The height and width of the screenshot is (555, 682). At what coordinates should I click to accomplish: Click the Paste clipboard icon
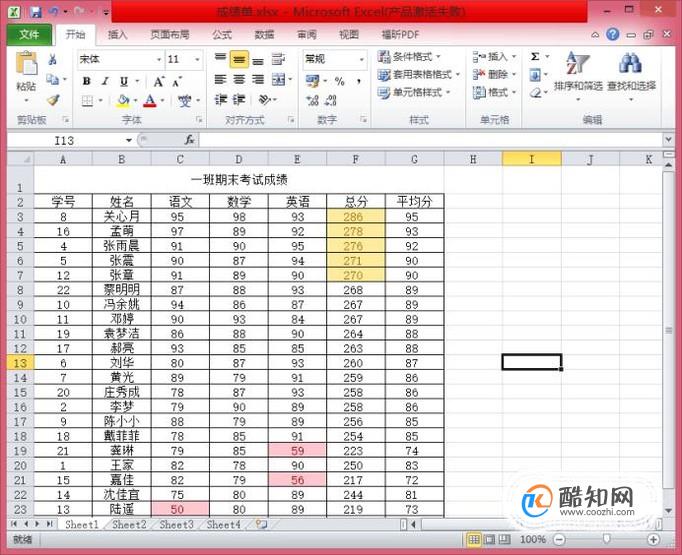(27, 64)
